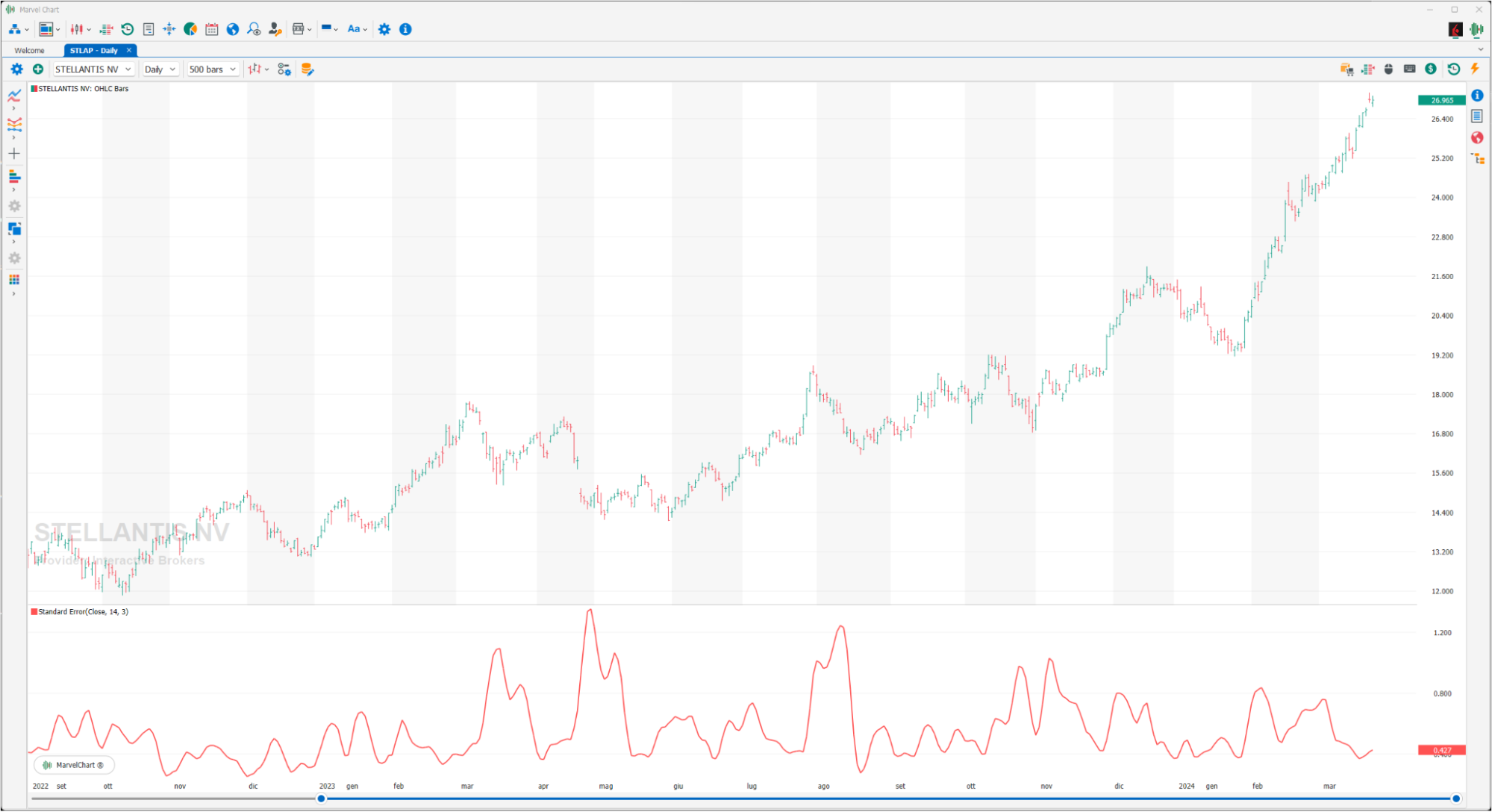Open the order book icon in chart toolbar
This screenshot has height=812, width=1492.
point(1368,69)
